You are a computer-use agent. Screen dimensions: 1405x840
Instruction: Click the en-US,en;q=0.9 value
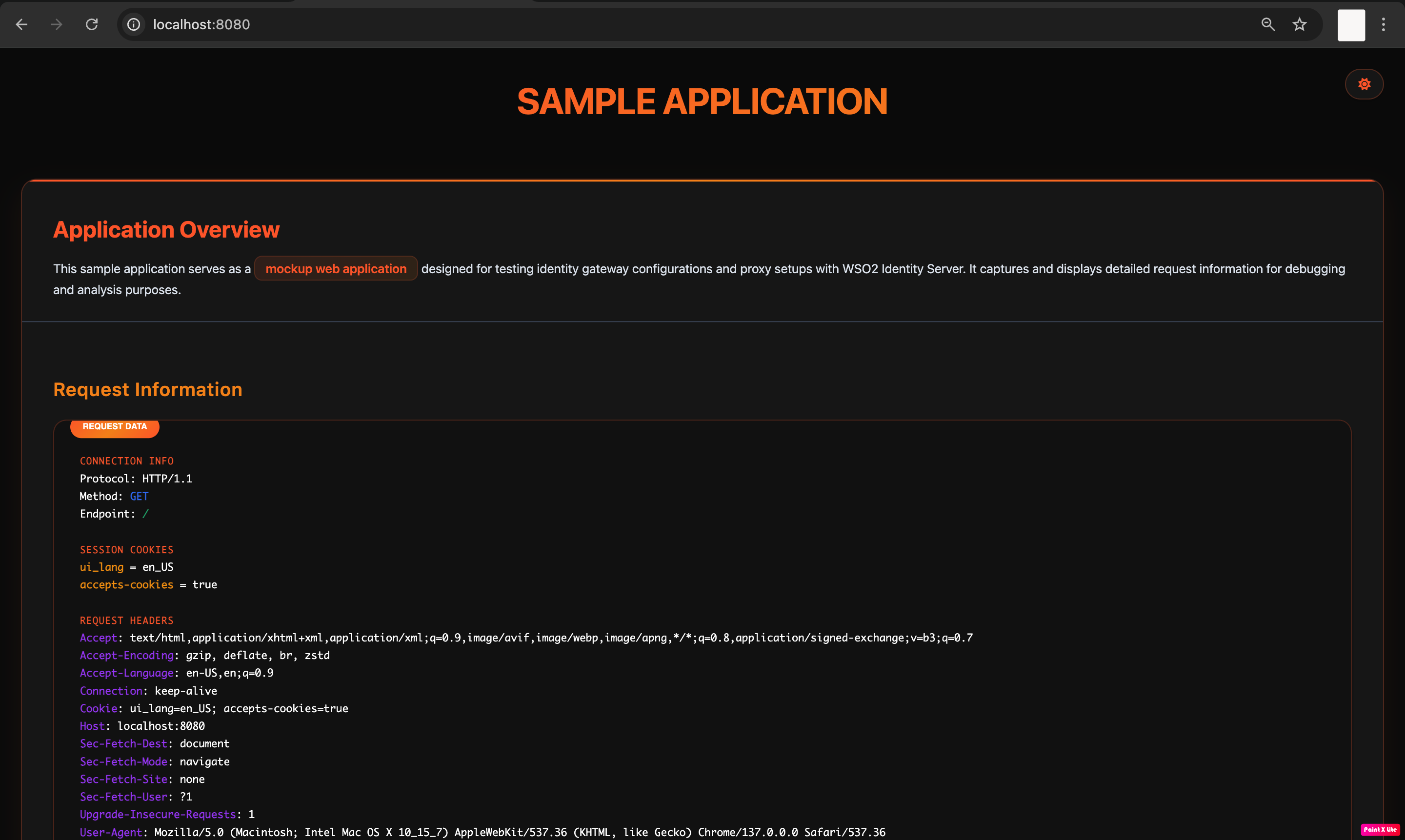[x=230, y=673]
